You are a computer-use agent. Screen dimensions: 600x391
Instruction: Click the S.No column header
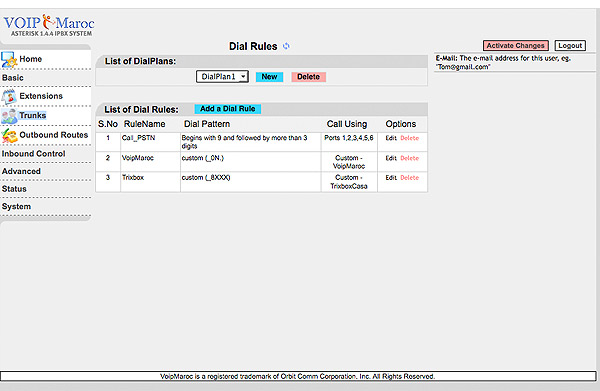coord(108,124)
